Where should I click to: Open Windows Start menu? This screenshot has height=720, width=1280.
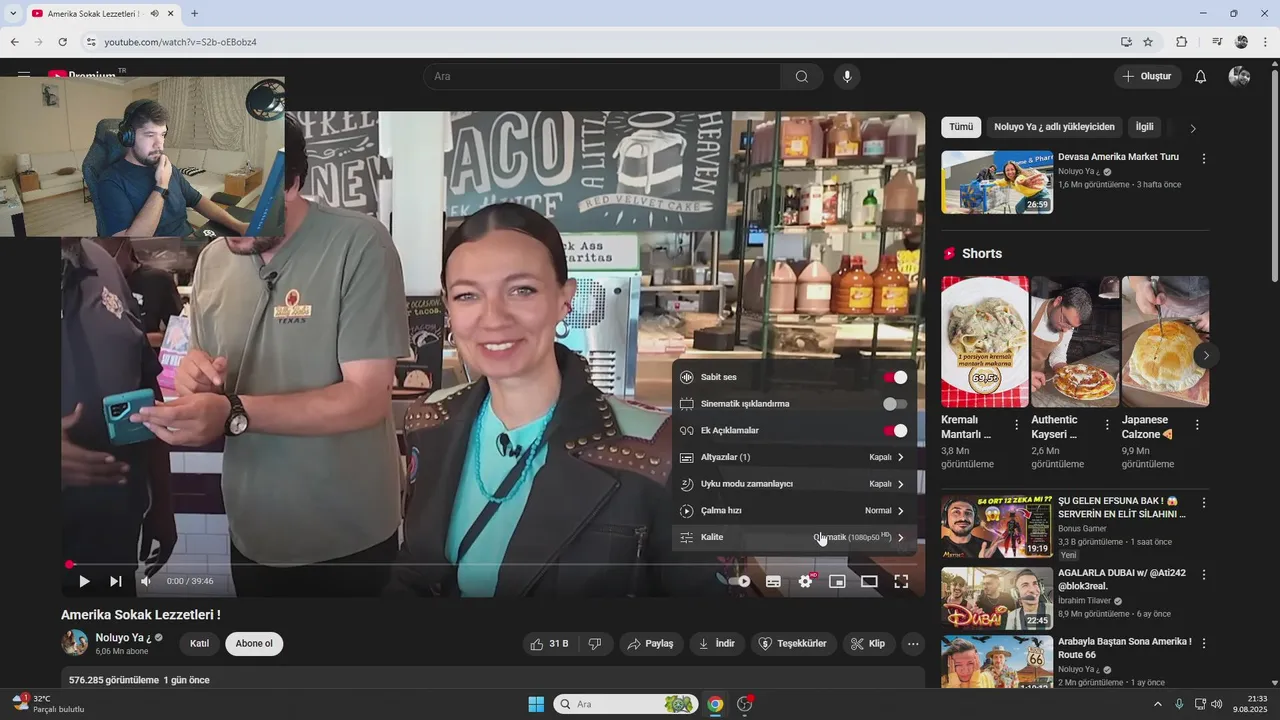535,704
